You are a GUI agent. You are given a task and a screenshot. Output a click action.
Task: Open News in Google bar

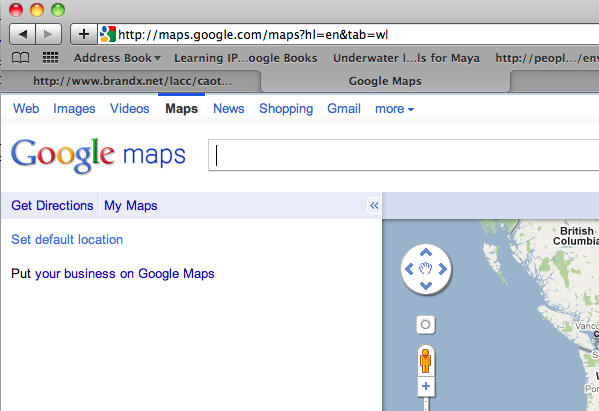[228, 108]
